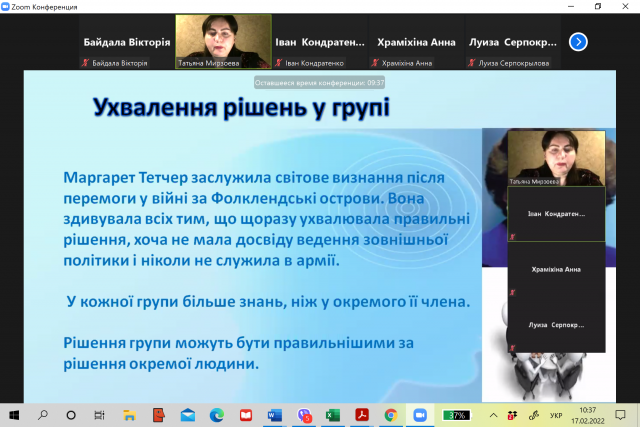The image size is (640, 427).
Task: Open Windows Start menu
Action: pyautogui.click(x=14, y=415)
